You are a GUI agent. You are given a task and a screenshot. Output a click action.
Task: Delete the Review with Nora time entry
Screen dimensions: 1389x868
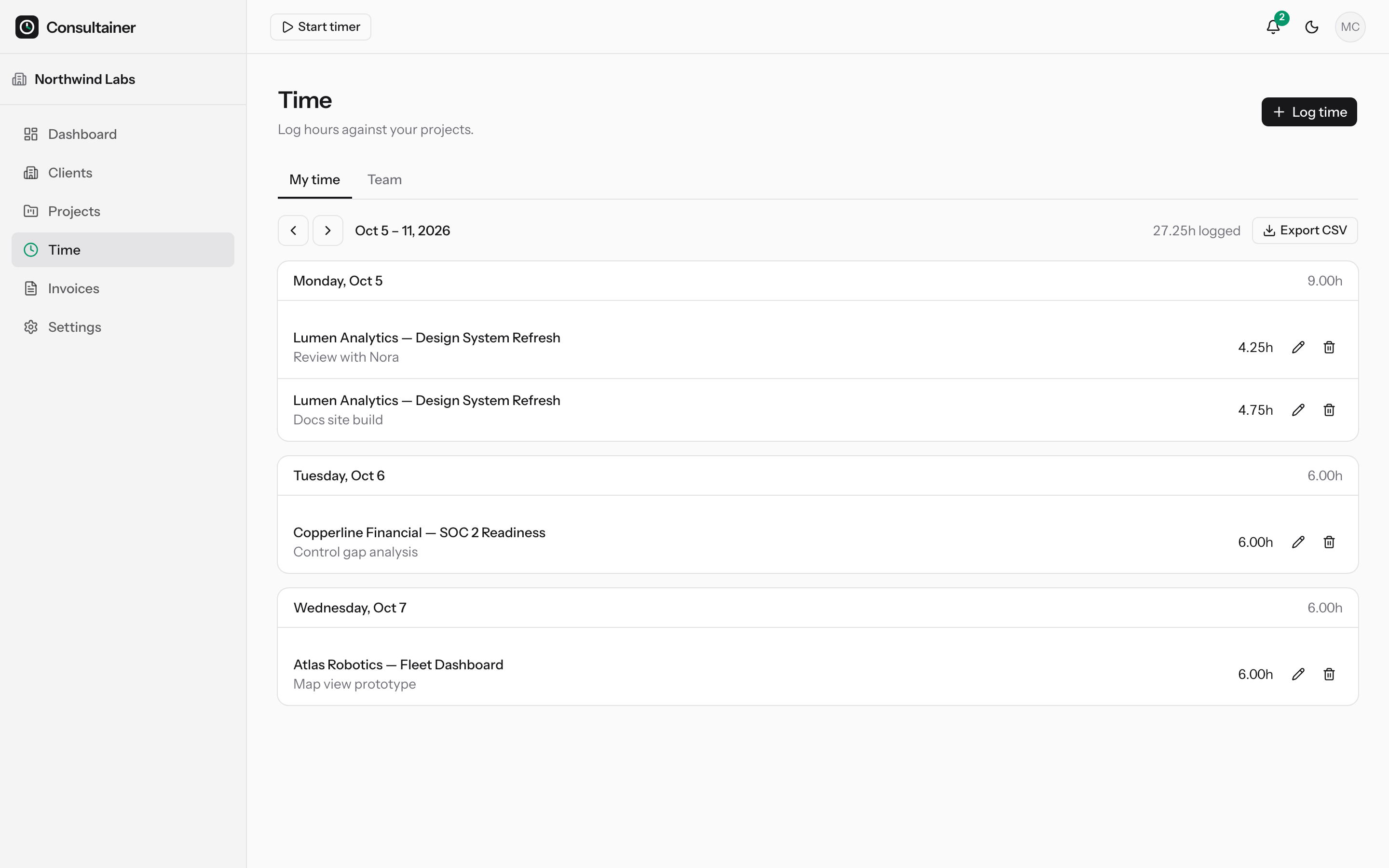tap(1329, 347)
